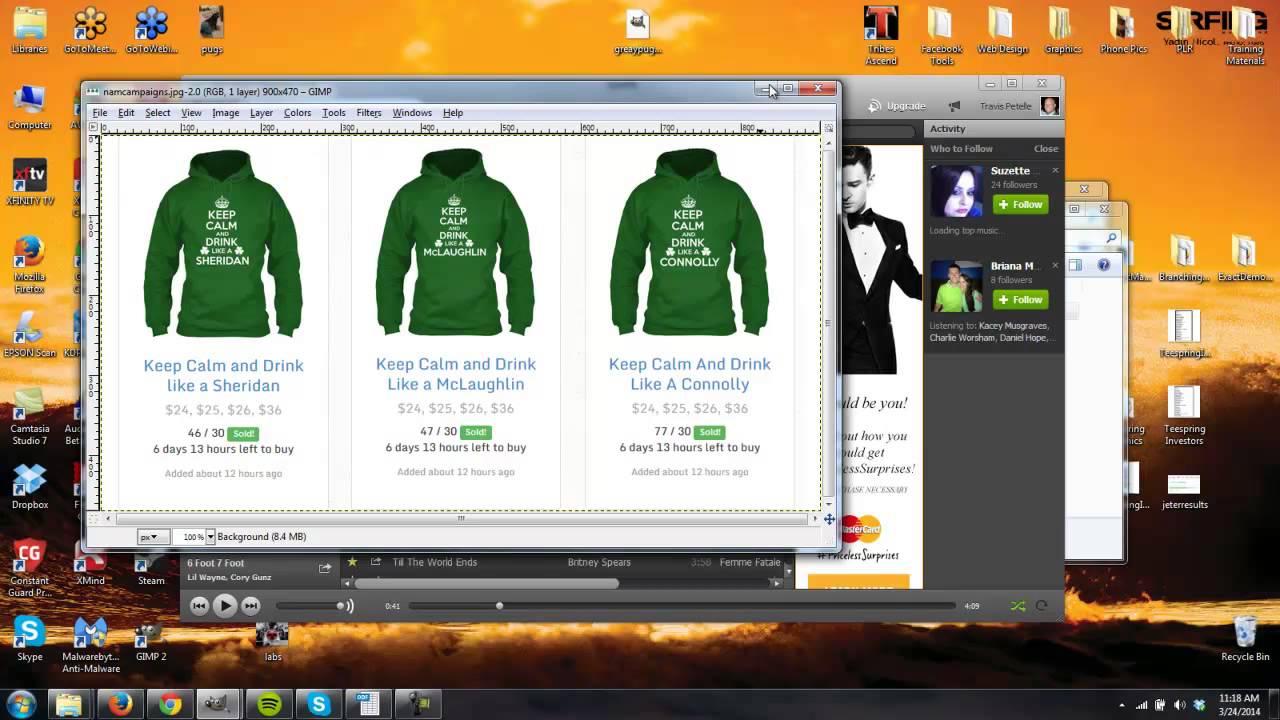Open GIMP's View menu
This screenshot has width=1280, height=720.
[191, 113]
